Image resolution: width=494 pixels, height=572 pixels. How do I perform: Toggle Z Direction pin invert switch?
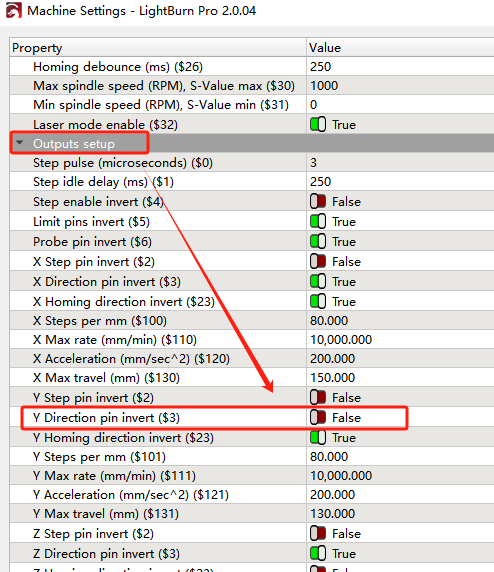pos(318,553)
